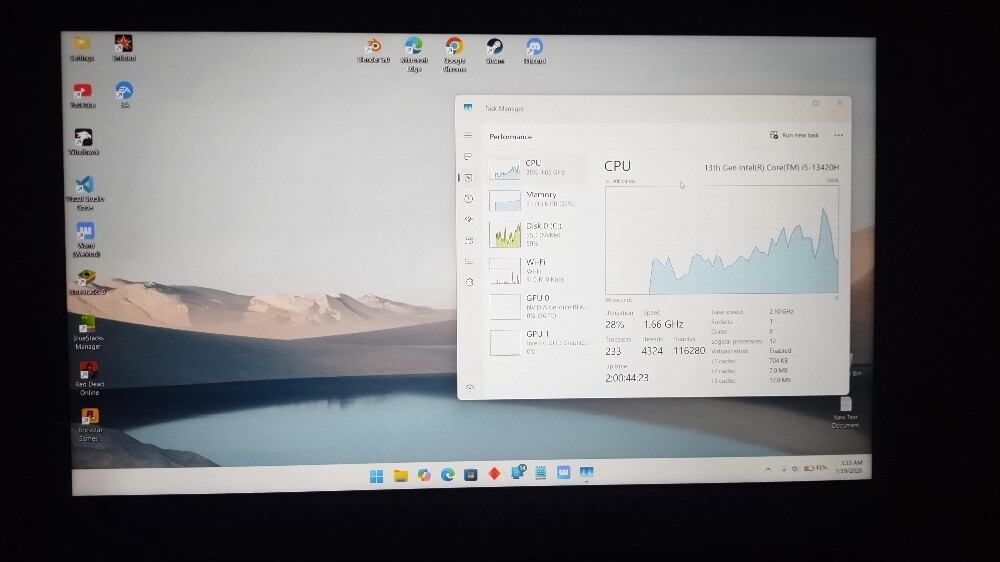Open the EA desktop shortcut
Viewport: 1000px width, 562px height.
pos(124,94)
